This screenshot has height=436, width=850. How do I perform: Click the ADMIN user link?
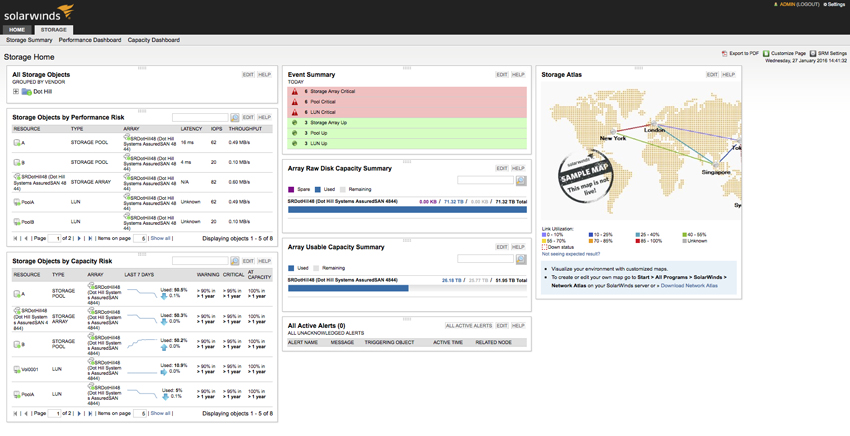(787, 4)
